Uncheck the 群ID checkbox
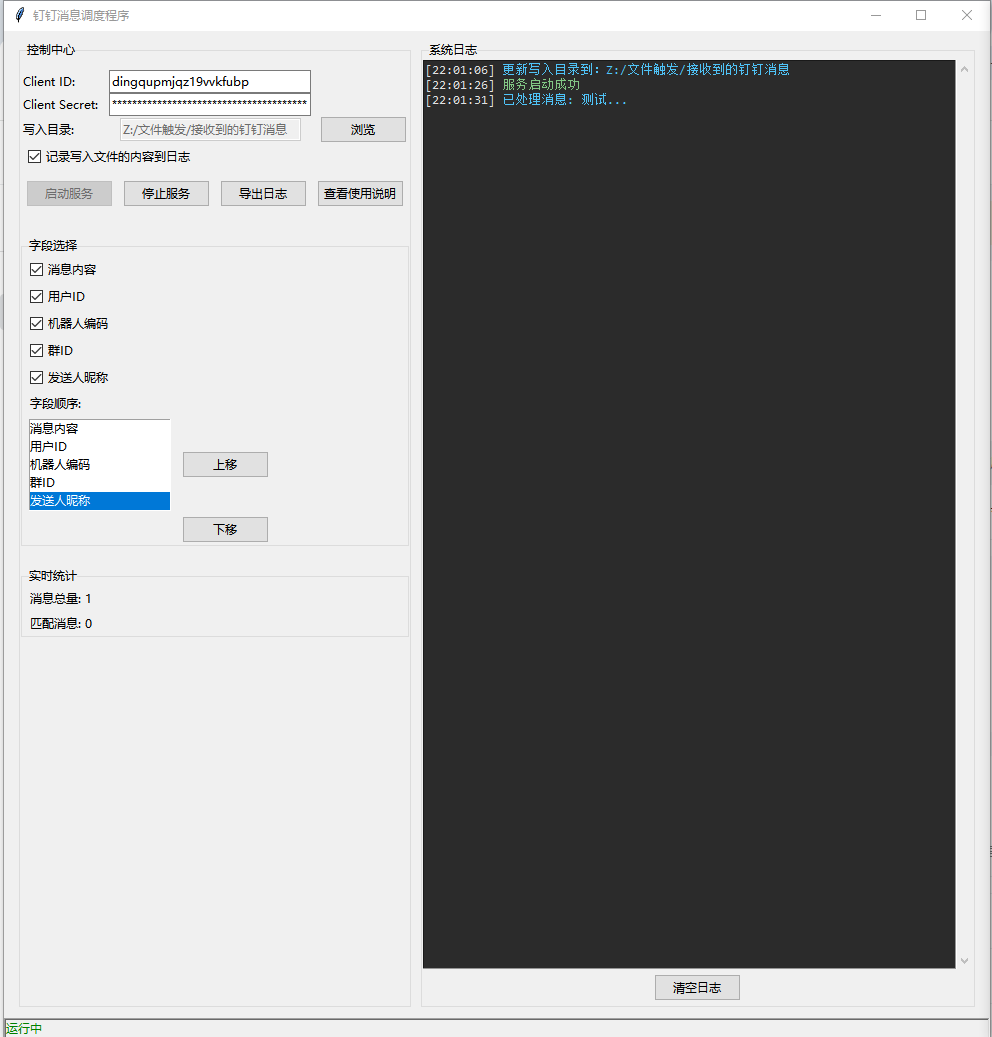Viewport: 992px width, 1037px height. pos(37,351)
